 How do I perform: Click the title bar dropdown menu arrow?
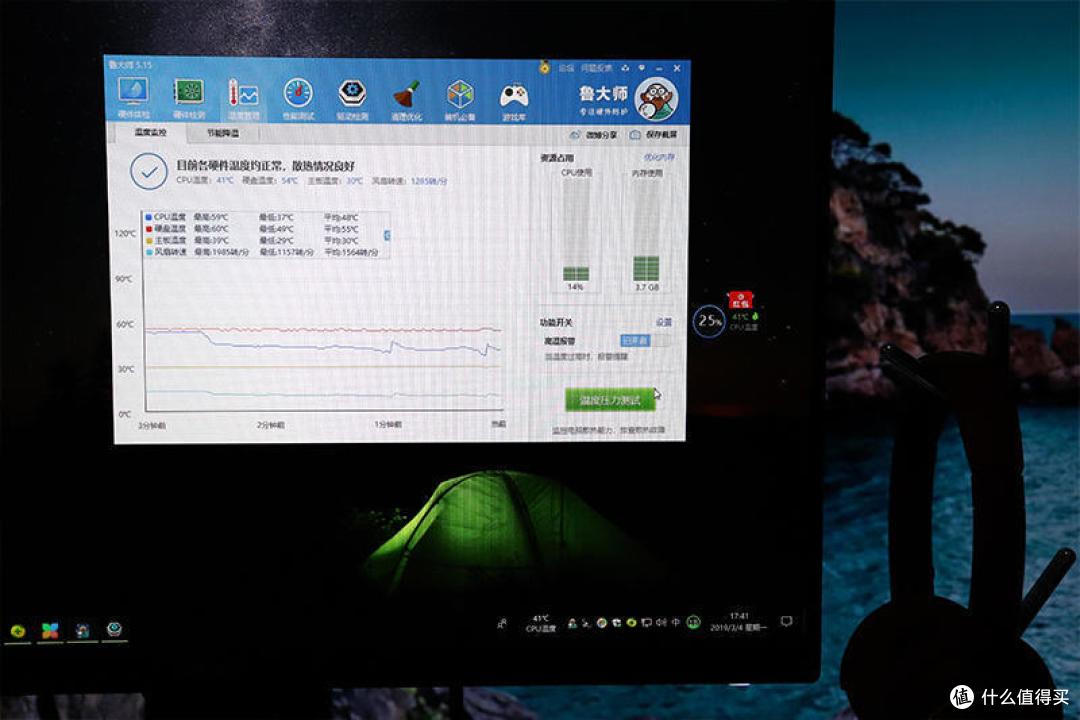tap(641, 68)
